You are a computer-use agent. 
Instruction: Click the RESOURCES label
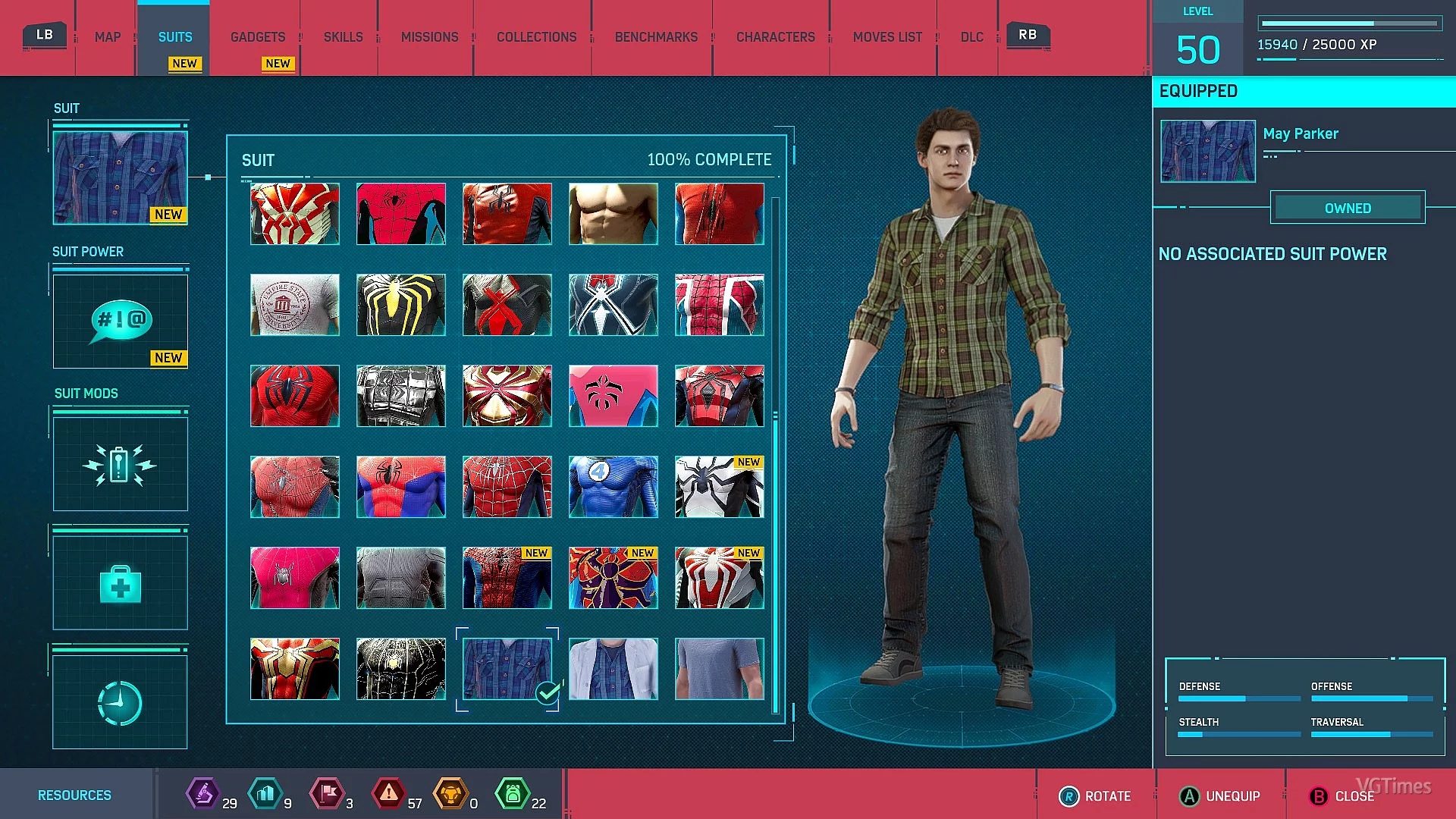click(x=74, y=795)
